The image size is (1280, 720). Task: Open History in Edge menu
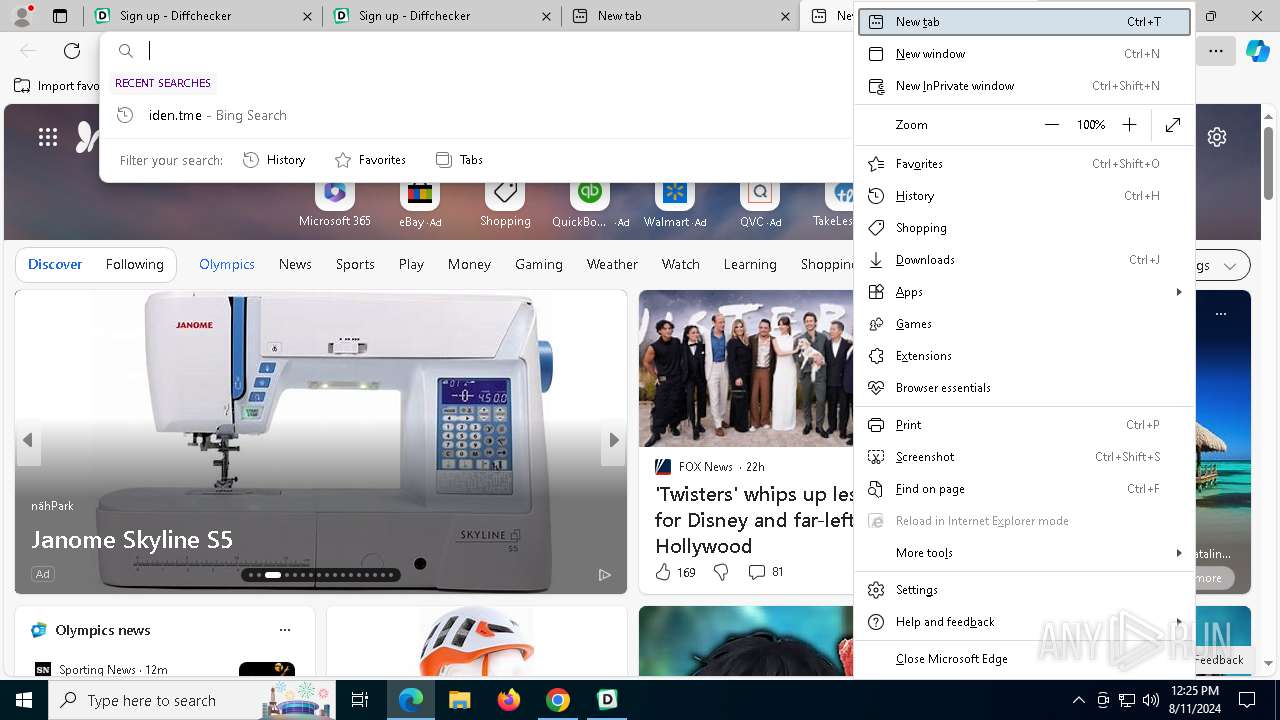pos(1025,196)
